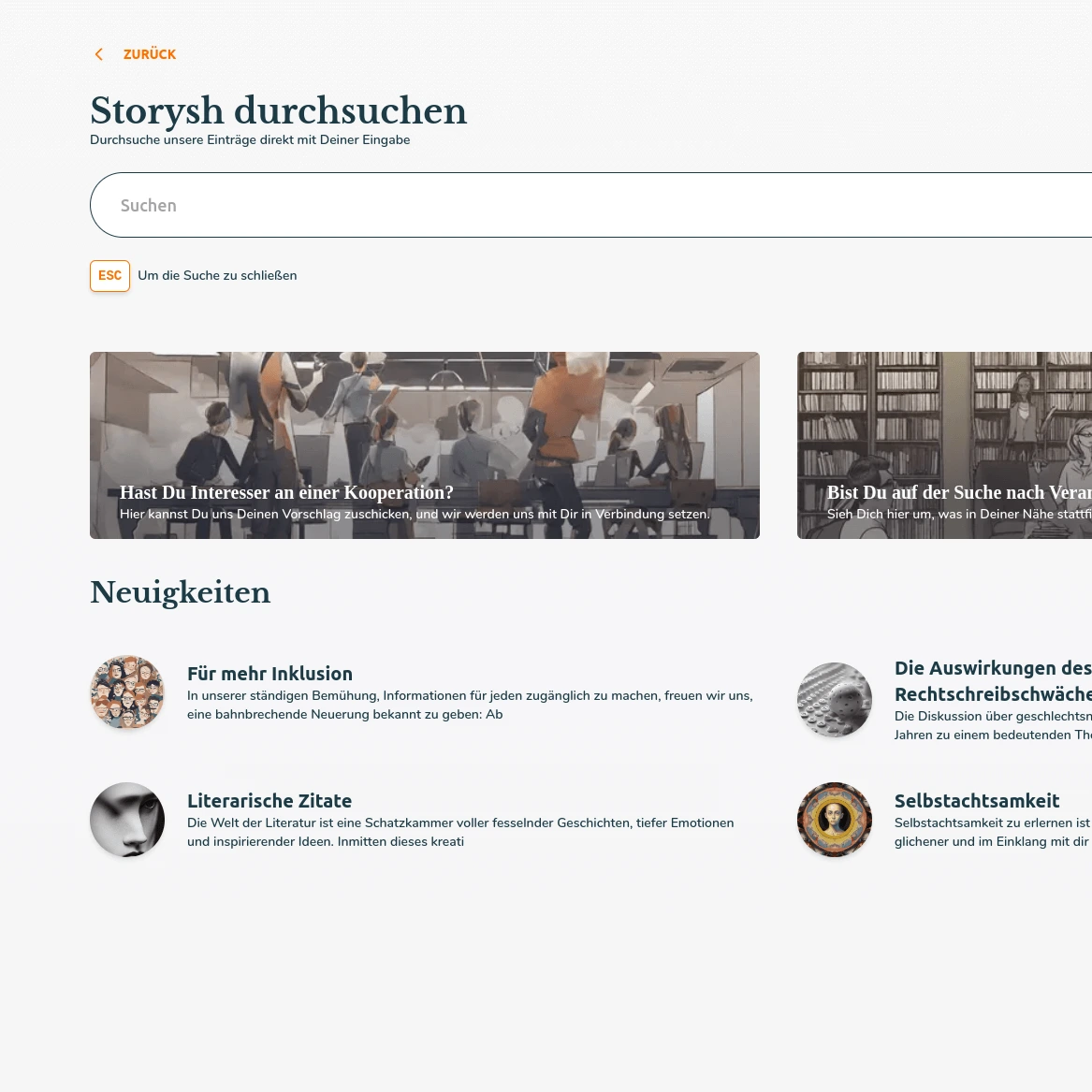Focus the Suchen search field
This screenshot has width=1092, height=1092.
(x=590, y=205)
